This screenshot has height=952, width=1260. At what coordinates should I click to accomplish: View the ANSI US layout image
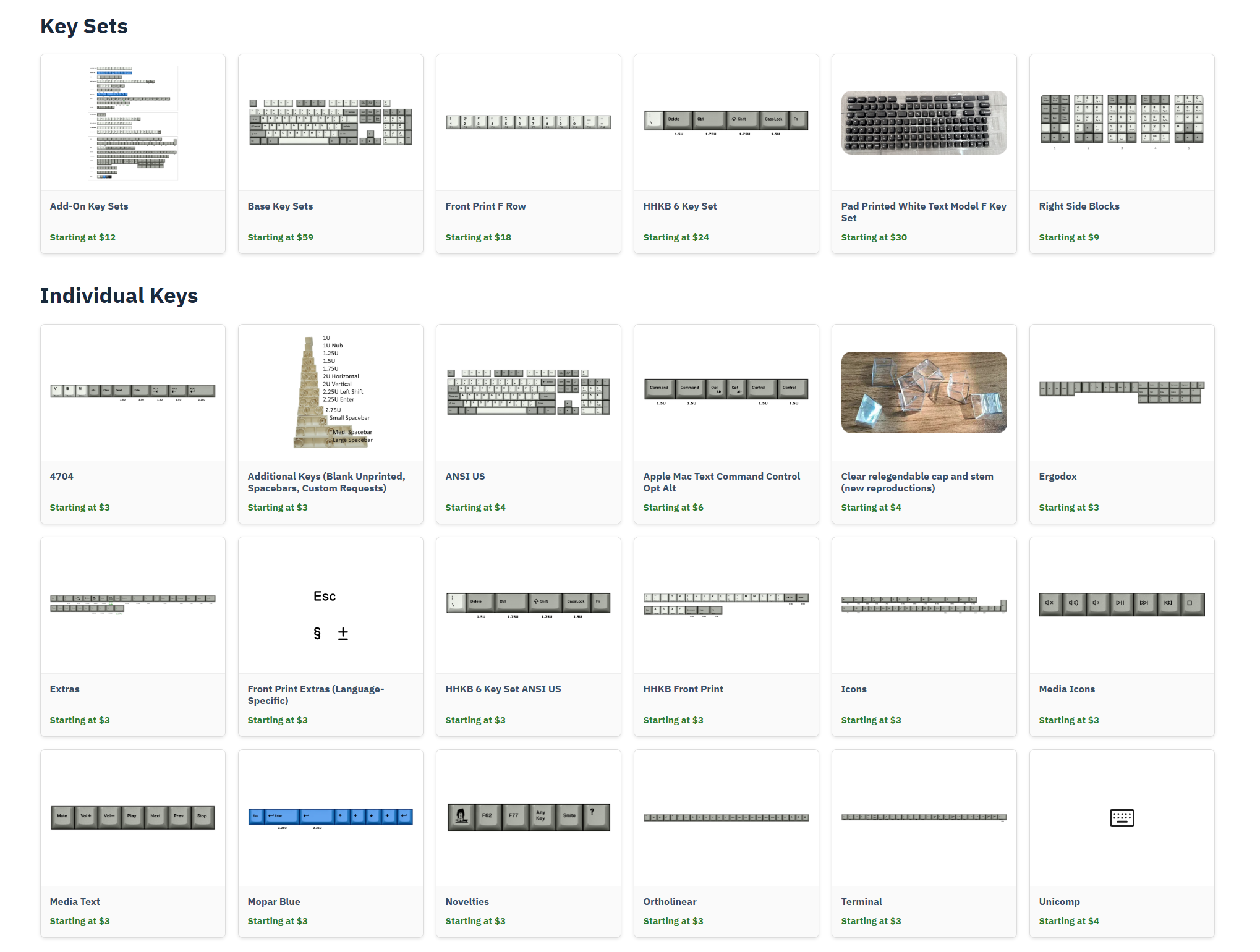pyautogui.click(x=529, y=392)
